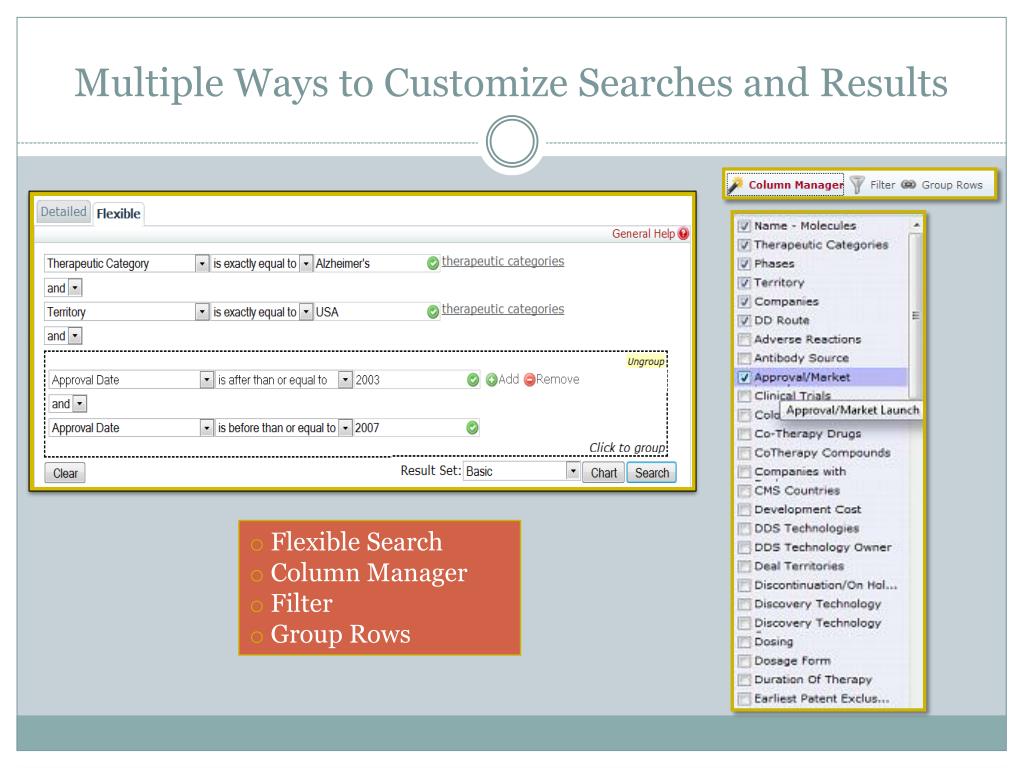Uncheck the Therapeutic Categories column

point(744,245)
